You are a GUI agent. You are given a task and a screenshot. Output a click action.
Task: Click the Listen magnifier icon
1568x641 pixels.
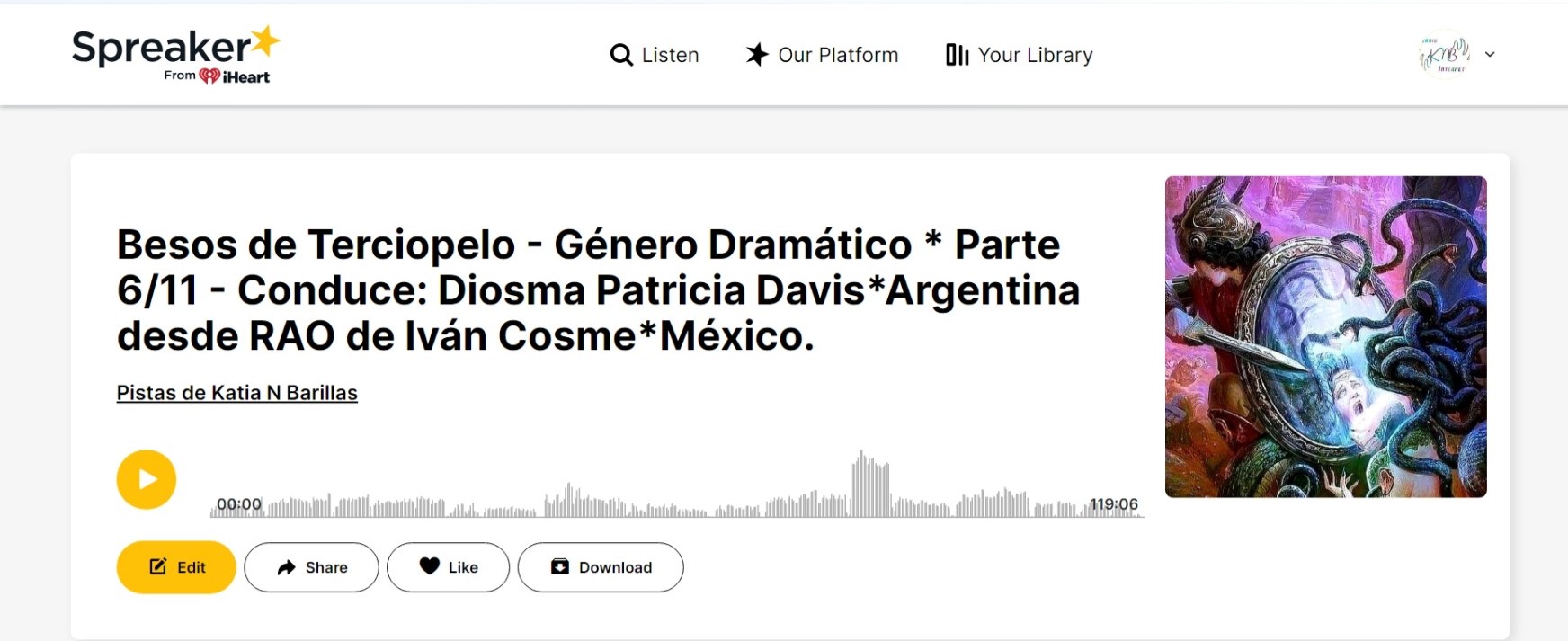(621, 55)
